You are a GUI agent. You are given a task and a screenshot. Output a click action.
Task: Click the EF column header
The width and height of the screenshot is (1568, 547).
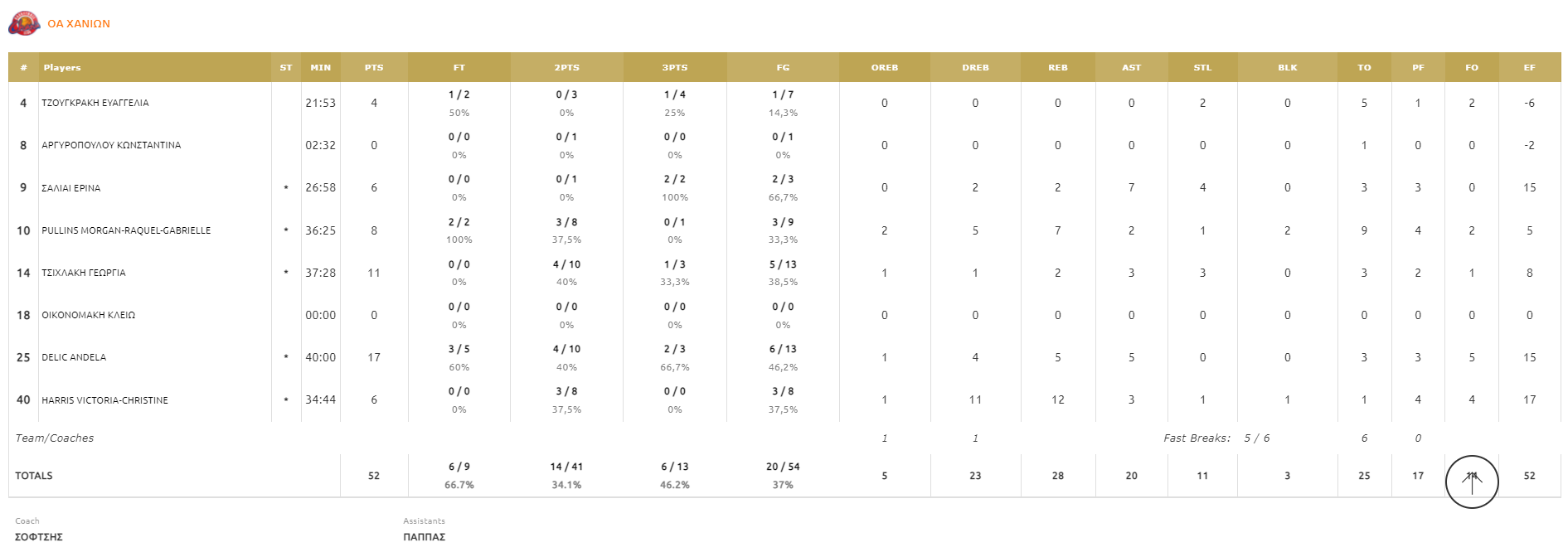point(1529,68)
